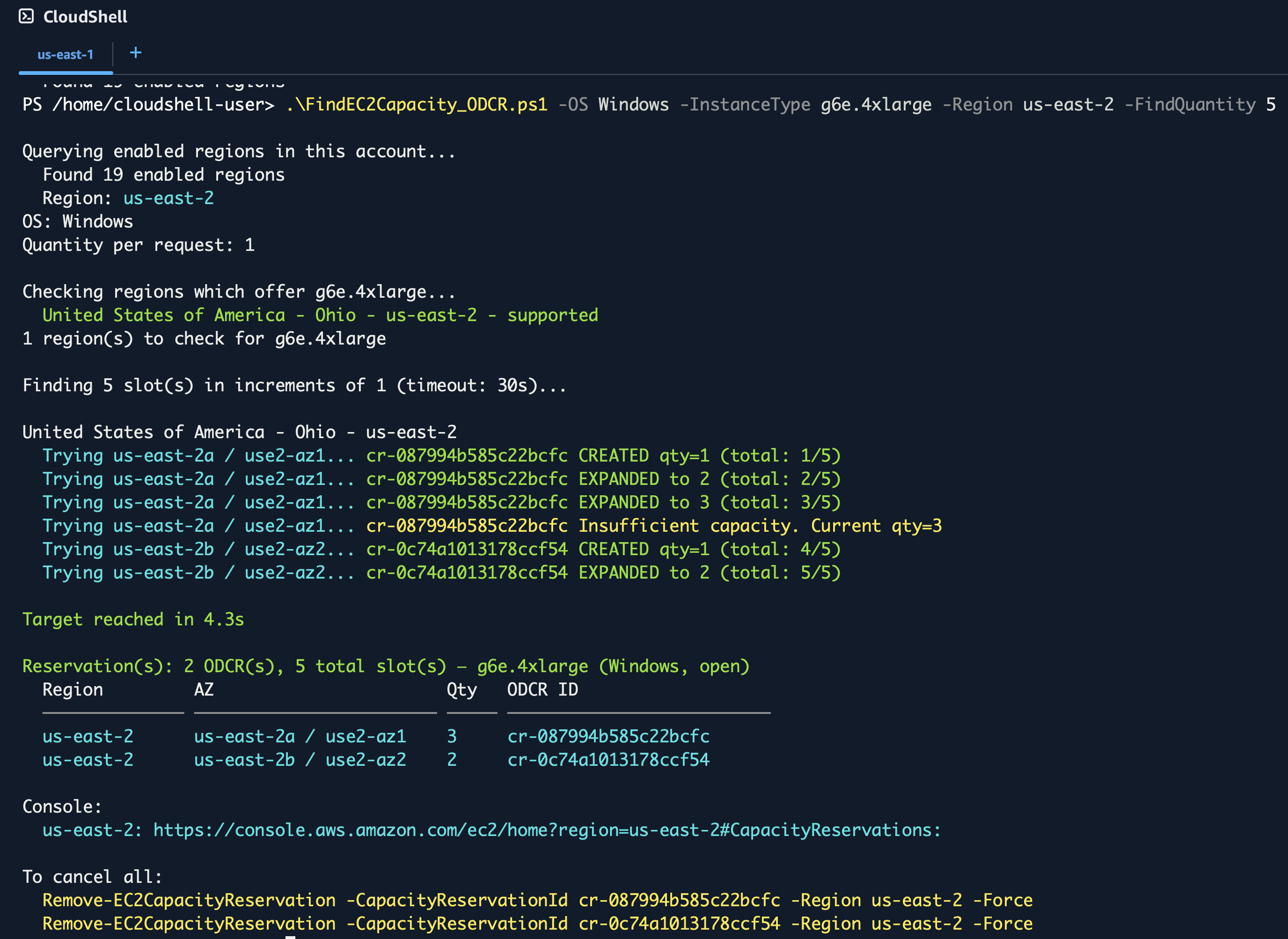Click the 'Reservation(s): 2 ODCR(s)' summary line

[x=386, y=666]
